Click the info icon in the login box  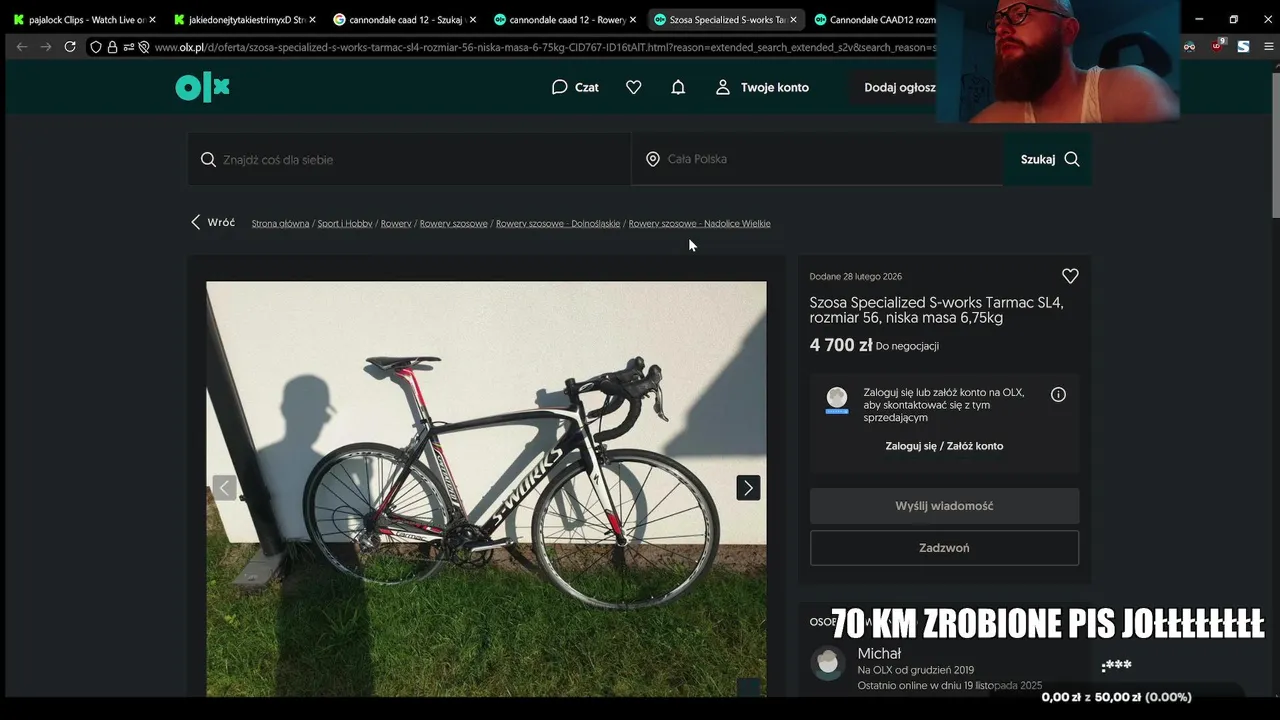pyautogui.click(x=1058, y=395)
